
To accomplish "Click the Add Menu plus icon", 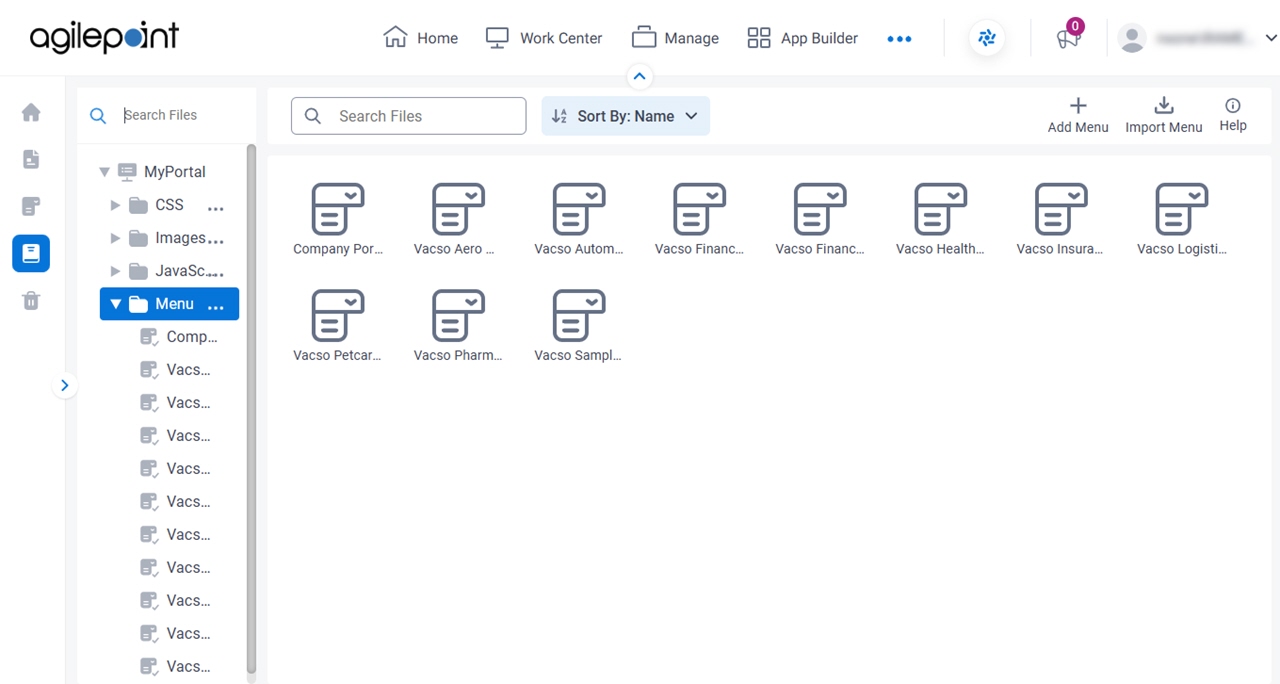I will [1078, 105].
